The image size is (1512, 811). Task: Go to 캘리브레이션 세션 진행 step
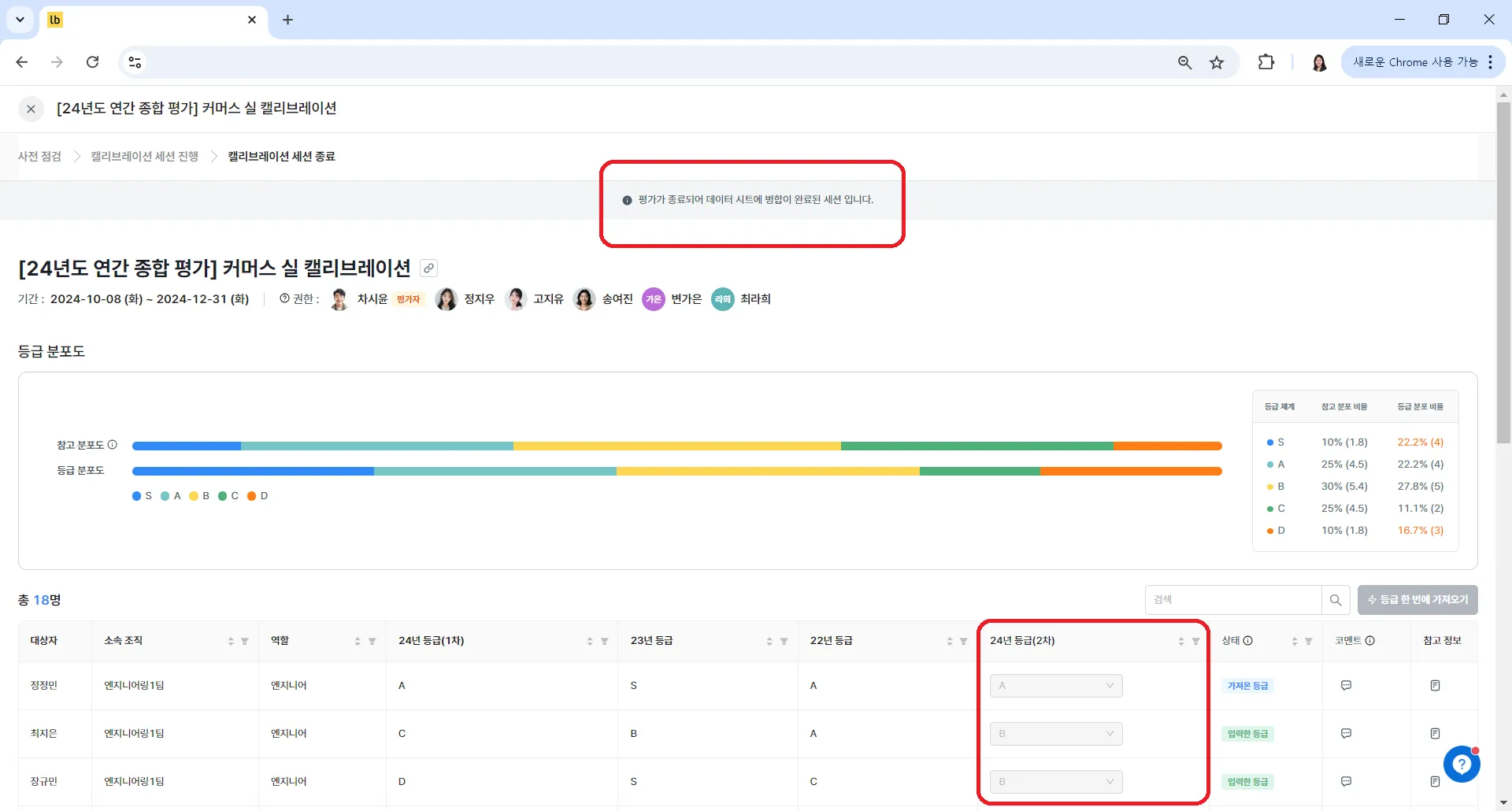click(144, 157)
